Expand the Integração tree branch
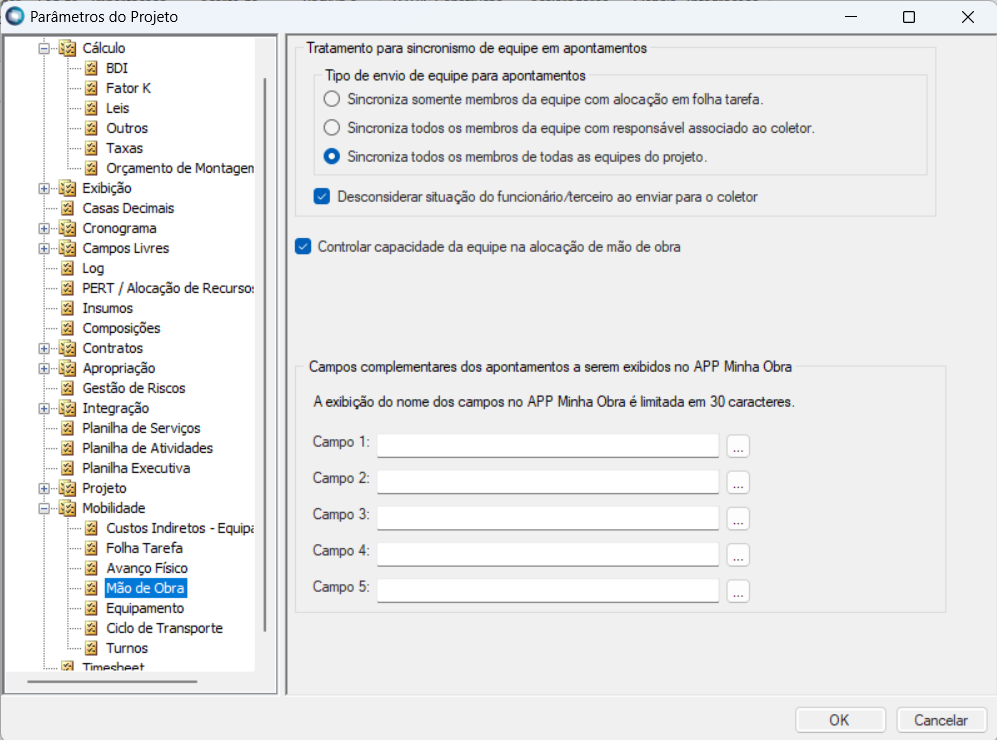The image size is (997, 740). pos(44,408)
